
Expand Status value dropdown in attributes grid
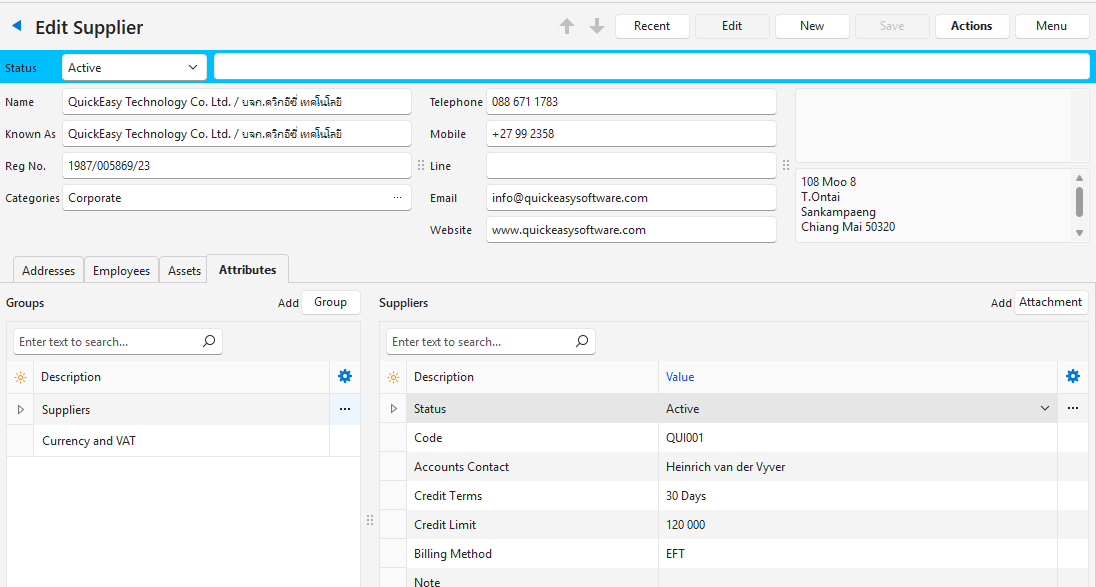(1045, 409)
